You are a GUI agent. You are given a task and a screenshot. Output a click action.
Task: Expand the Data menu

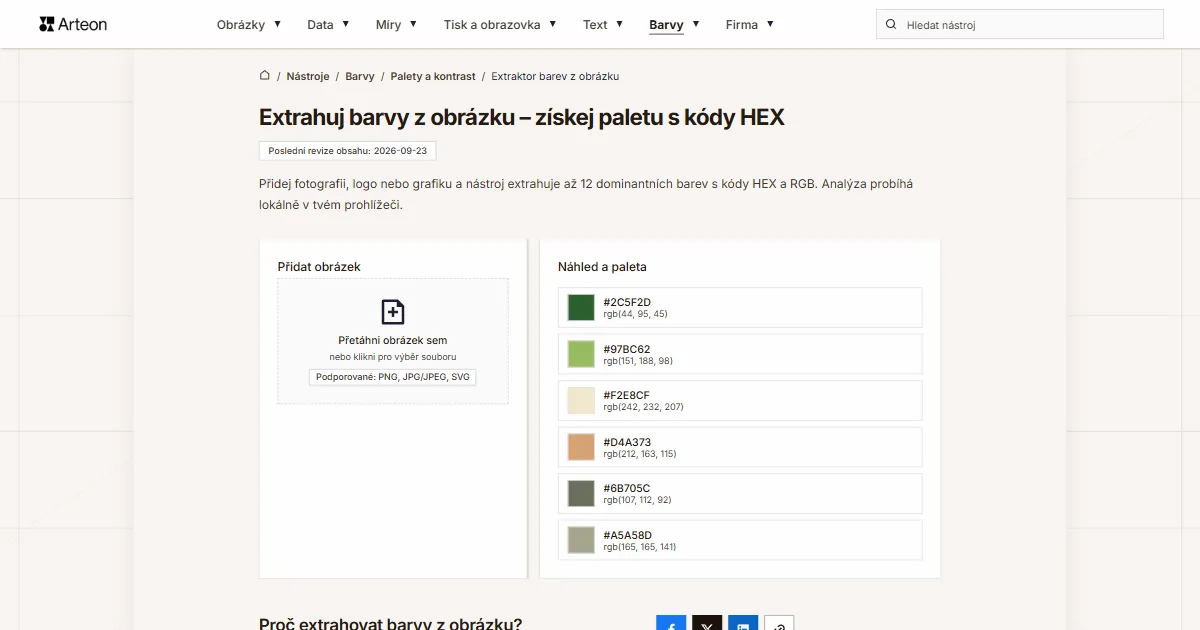(x=328, y=25)
